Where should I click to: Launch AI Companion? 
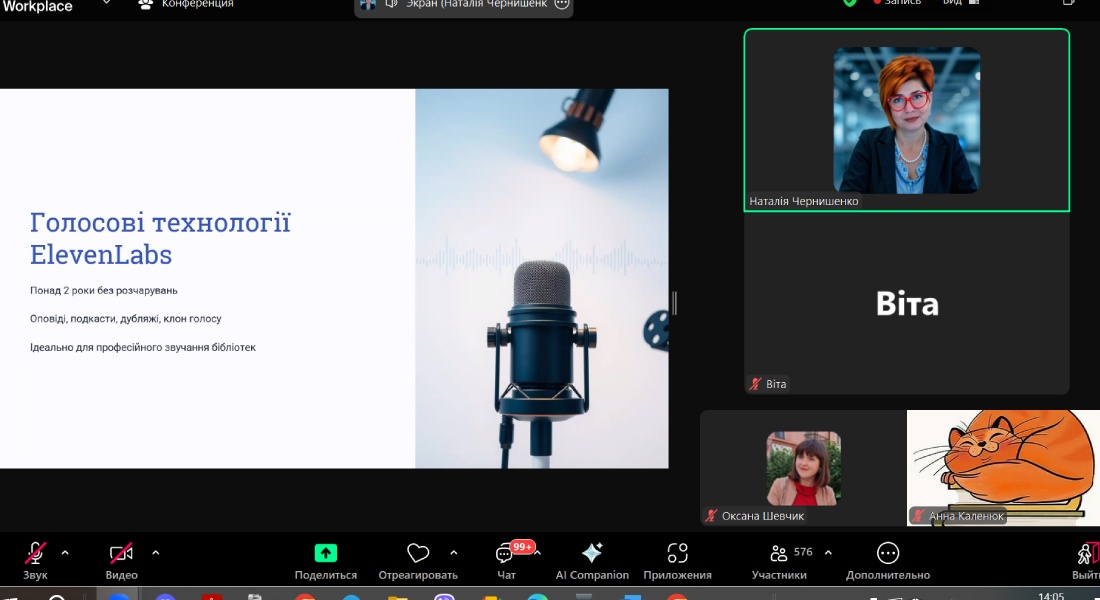tap(592, 561)
